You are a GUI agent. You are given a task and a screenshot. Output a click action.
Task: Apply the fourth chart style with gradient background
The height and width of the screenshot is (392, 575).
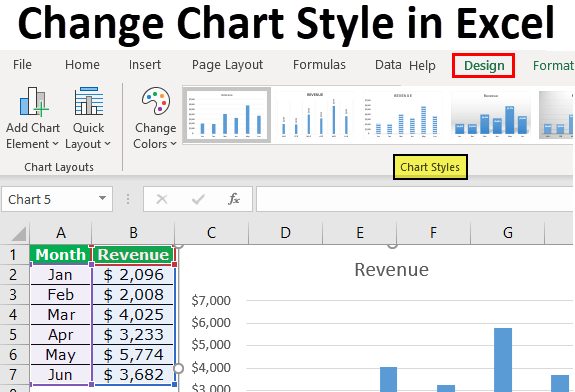[x=491, y=115]
